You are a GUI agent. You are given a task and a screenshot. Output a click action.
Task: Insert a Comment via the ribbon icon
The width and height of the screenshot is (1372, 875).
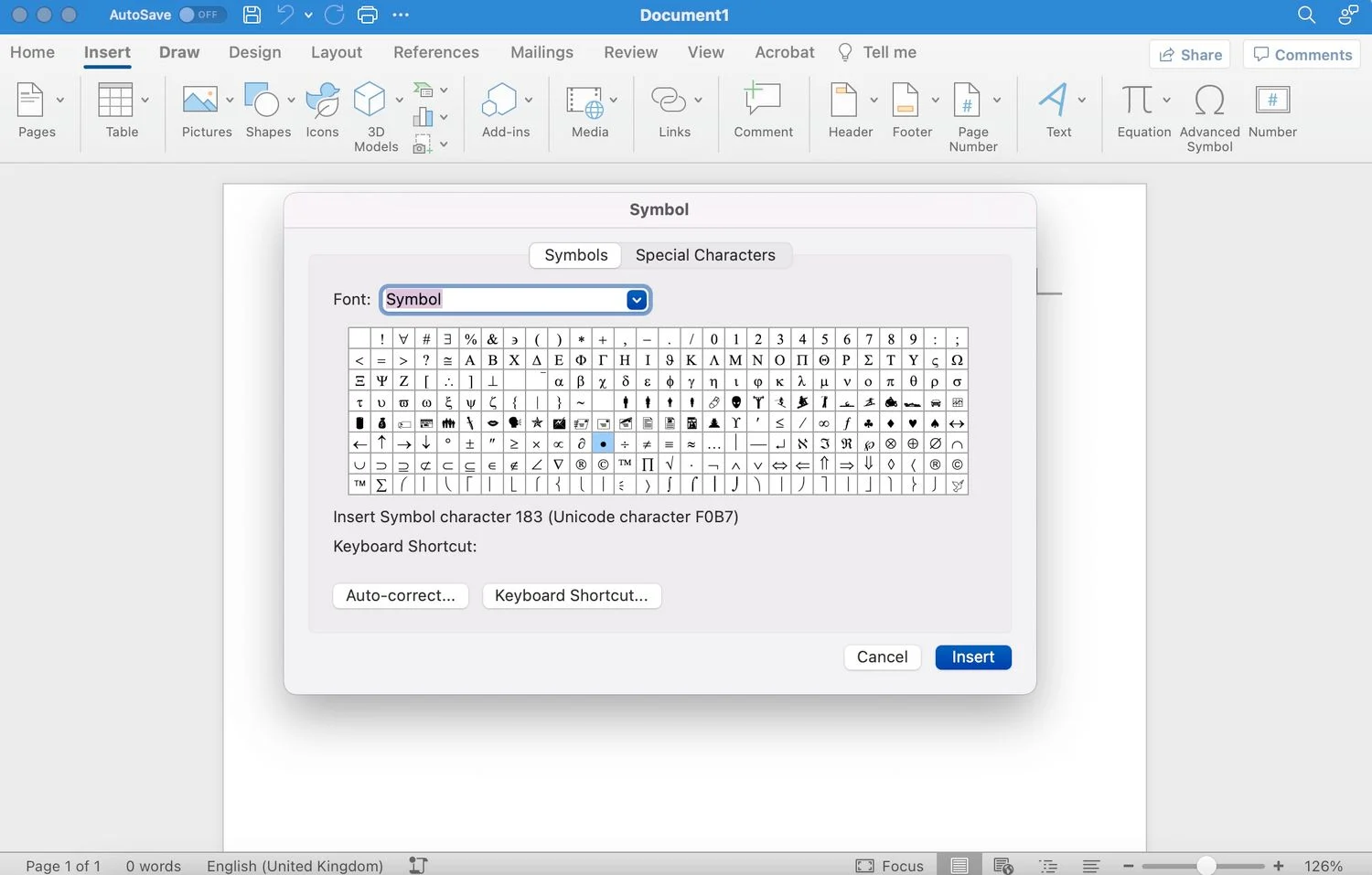pyautogui.click(x=763, y=98)
